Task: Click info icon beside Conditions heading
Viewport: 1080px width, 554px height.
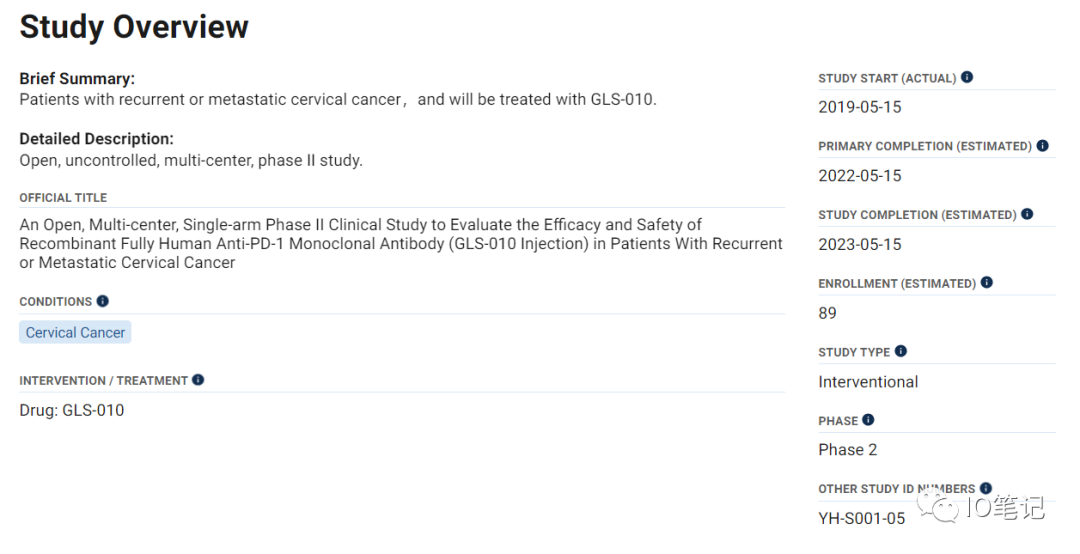Action: 103,301
